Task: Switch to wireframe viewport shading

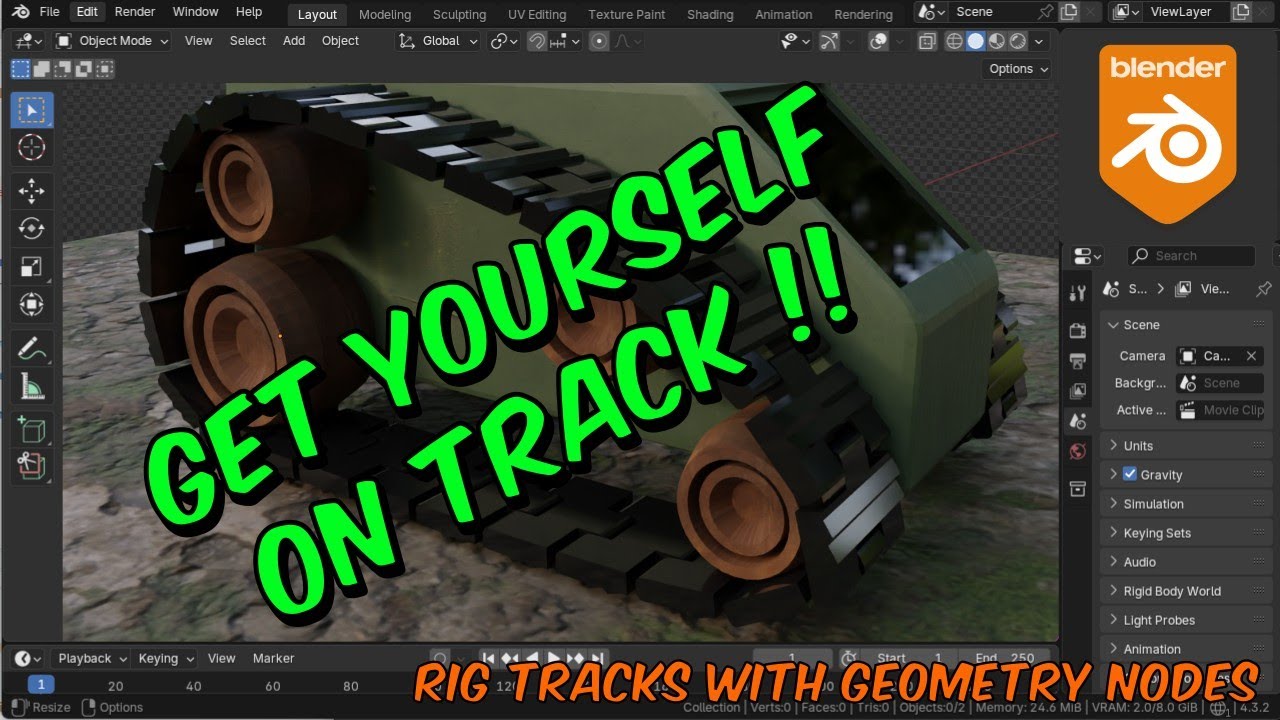Action: (x=954, y=41)
